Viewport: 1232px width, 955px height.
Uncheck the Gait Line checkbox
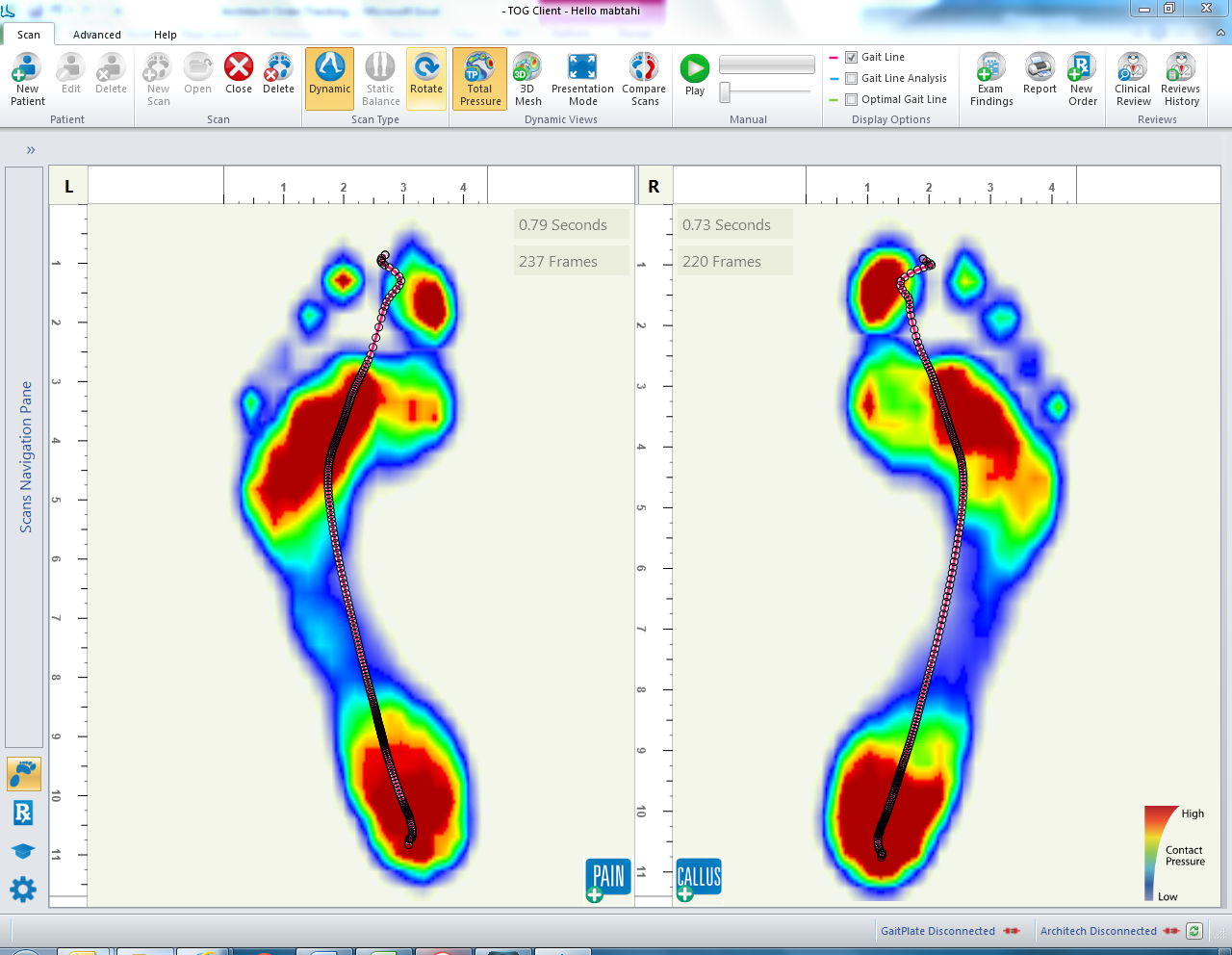click(851, 58)
